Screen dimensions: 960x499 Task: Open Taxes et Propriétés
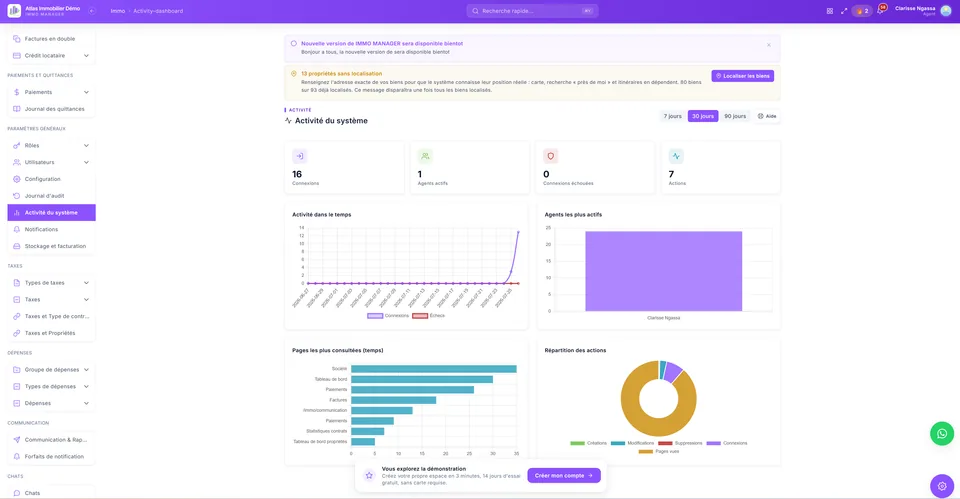51,333
